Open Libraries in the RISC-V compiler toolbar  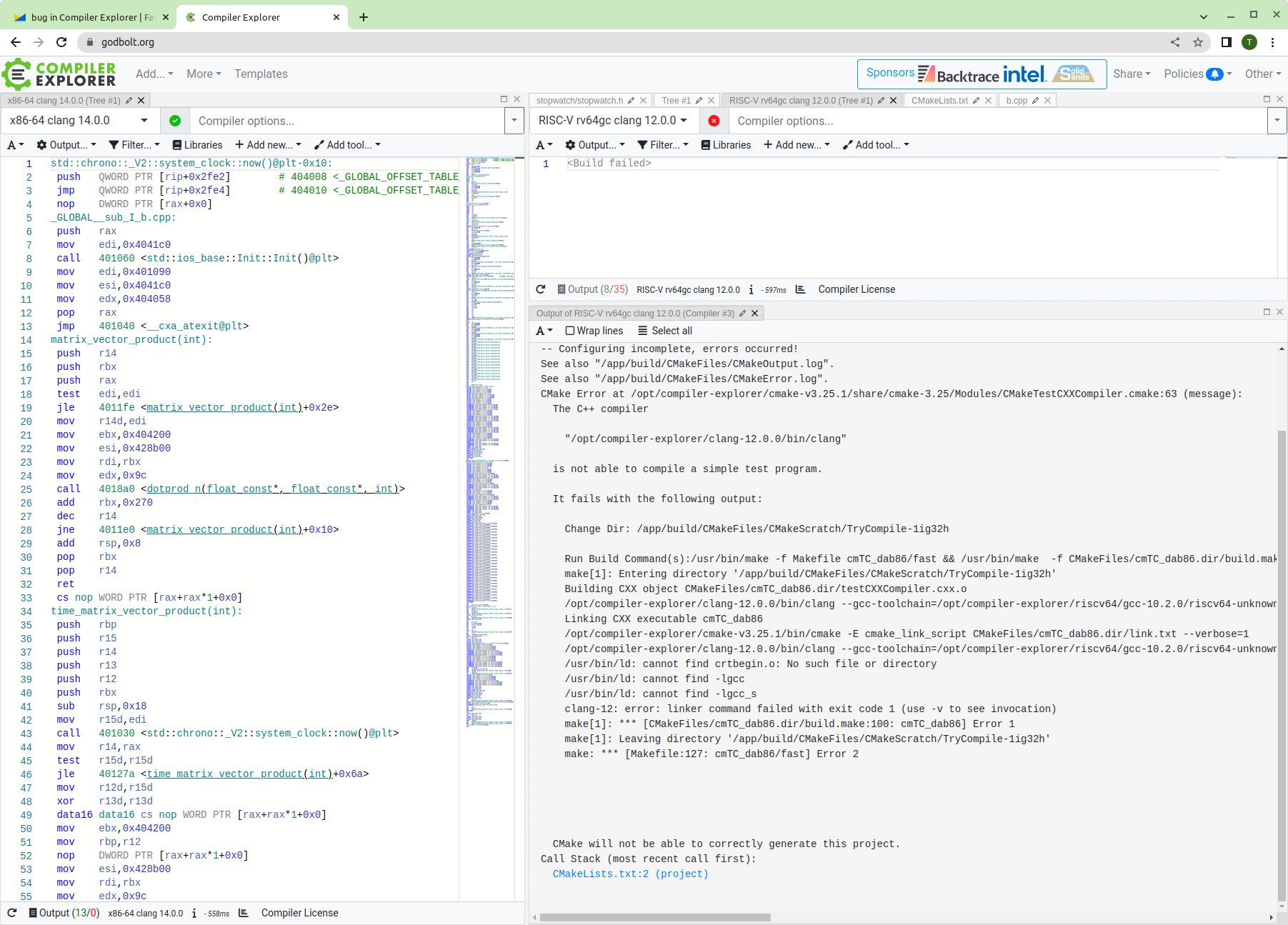tap(726, 145)
